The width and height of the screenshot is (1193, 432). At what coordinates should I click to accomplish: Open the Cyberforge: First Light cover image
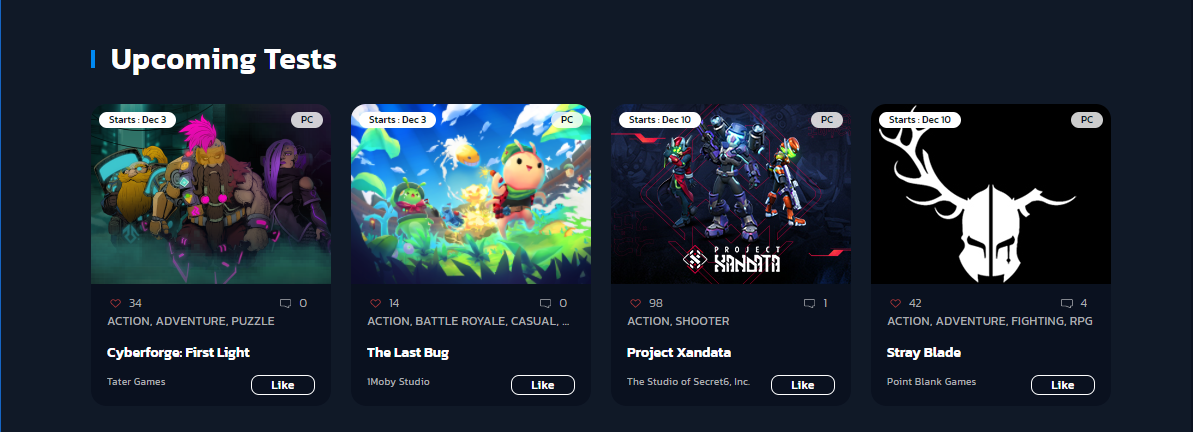[x=211, y=194]
